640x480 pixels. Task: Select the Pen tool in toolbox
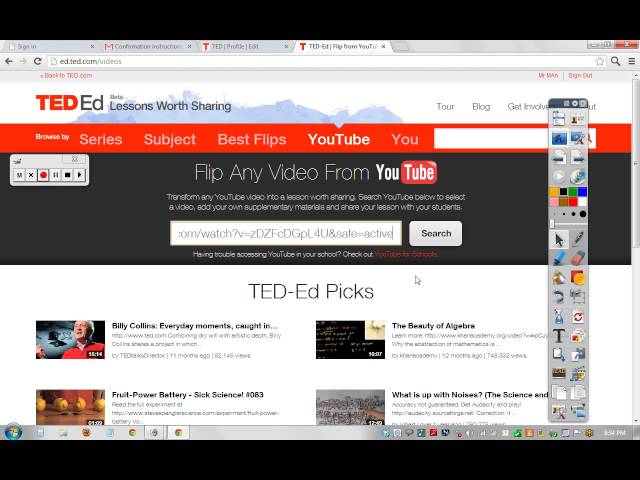577,239
